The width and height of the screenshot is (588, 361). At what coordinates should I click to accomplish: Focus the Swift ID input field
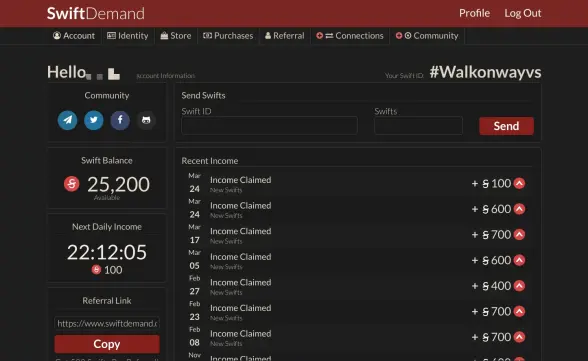pyautogui.click(x=269, y=125)
